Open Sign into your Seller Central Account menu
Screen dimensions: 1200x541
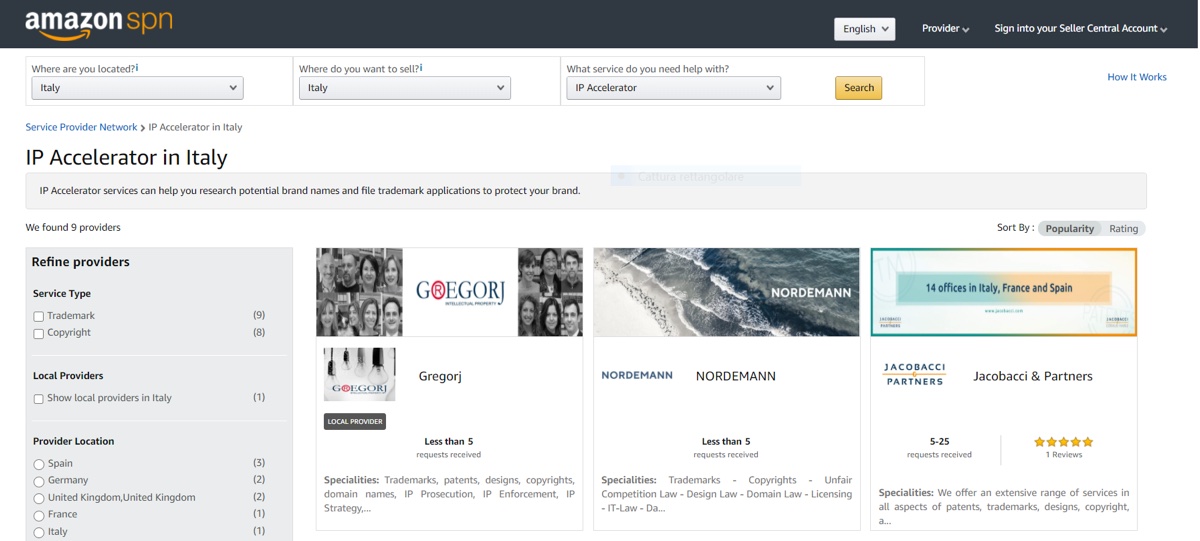(x=1080, y=29)
